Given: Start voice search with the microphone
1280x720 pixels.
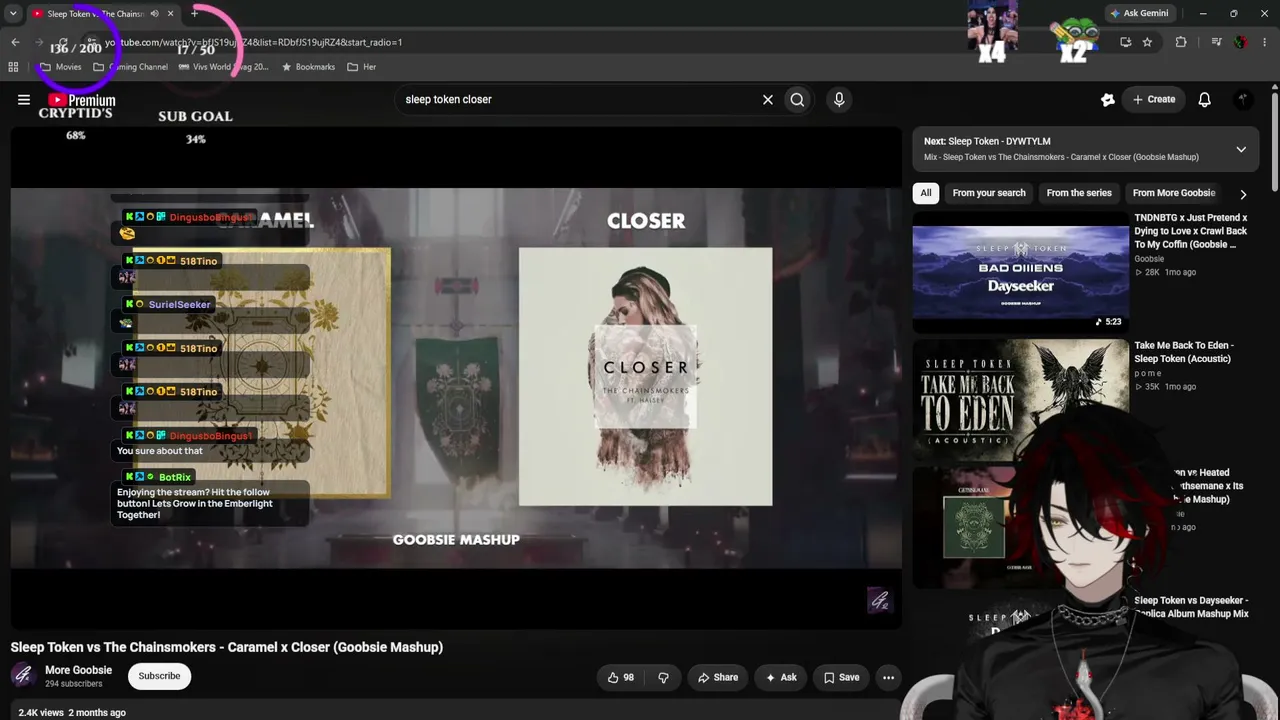Looking at the screenshot, I should (839, 99).
